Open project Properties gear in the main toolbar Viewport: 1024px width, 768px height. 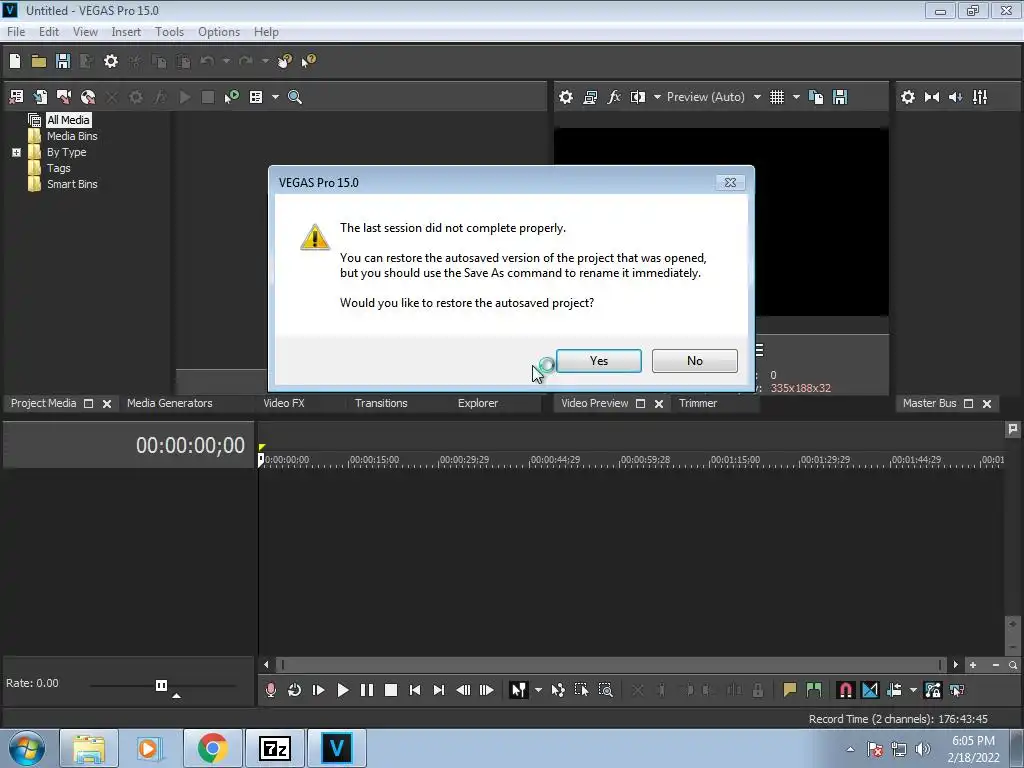pyautogui.click(x=111, y=61)
